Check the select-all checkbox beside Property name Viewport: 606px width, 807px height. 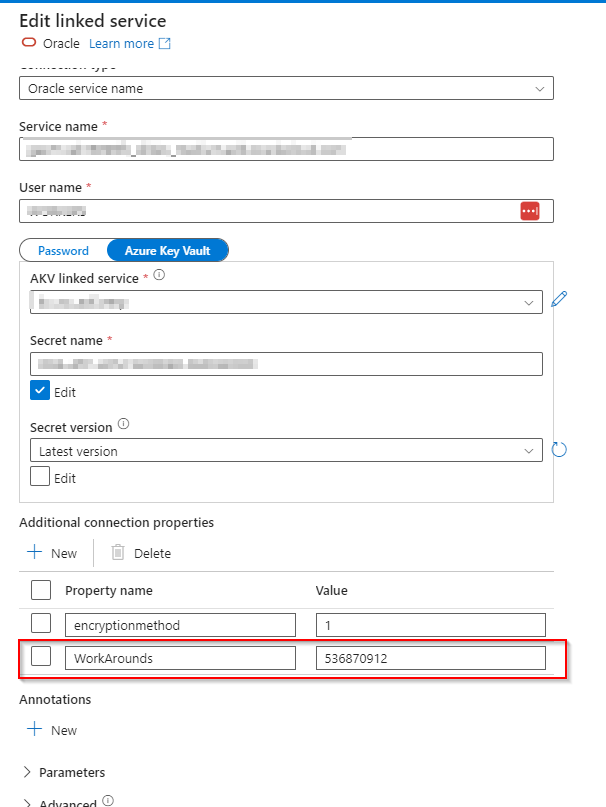[41, 590]
